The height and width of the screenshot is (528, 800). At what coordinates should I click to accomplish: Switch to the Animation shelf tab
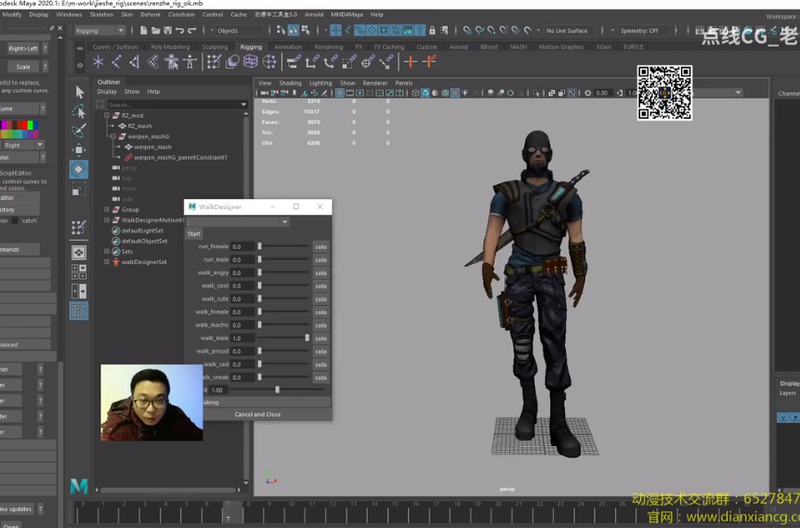point(288,47)
